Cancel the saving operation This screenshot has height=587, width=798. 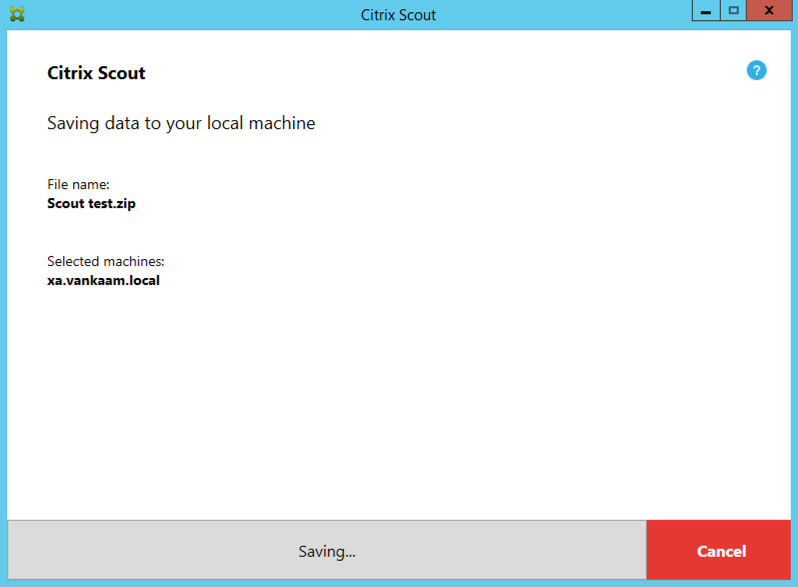pos(718,550)
